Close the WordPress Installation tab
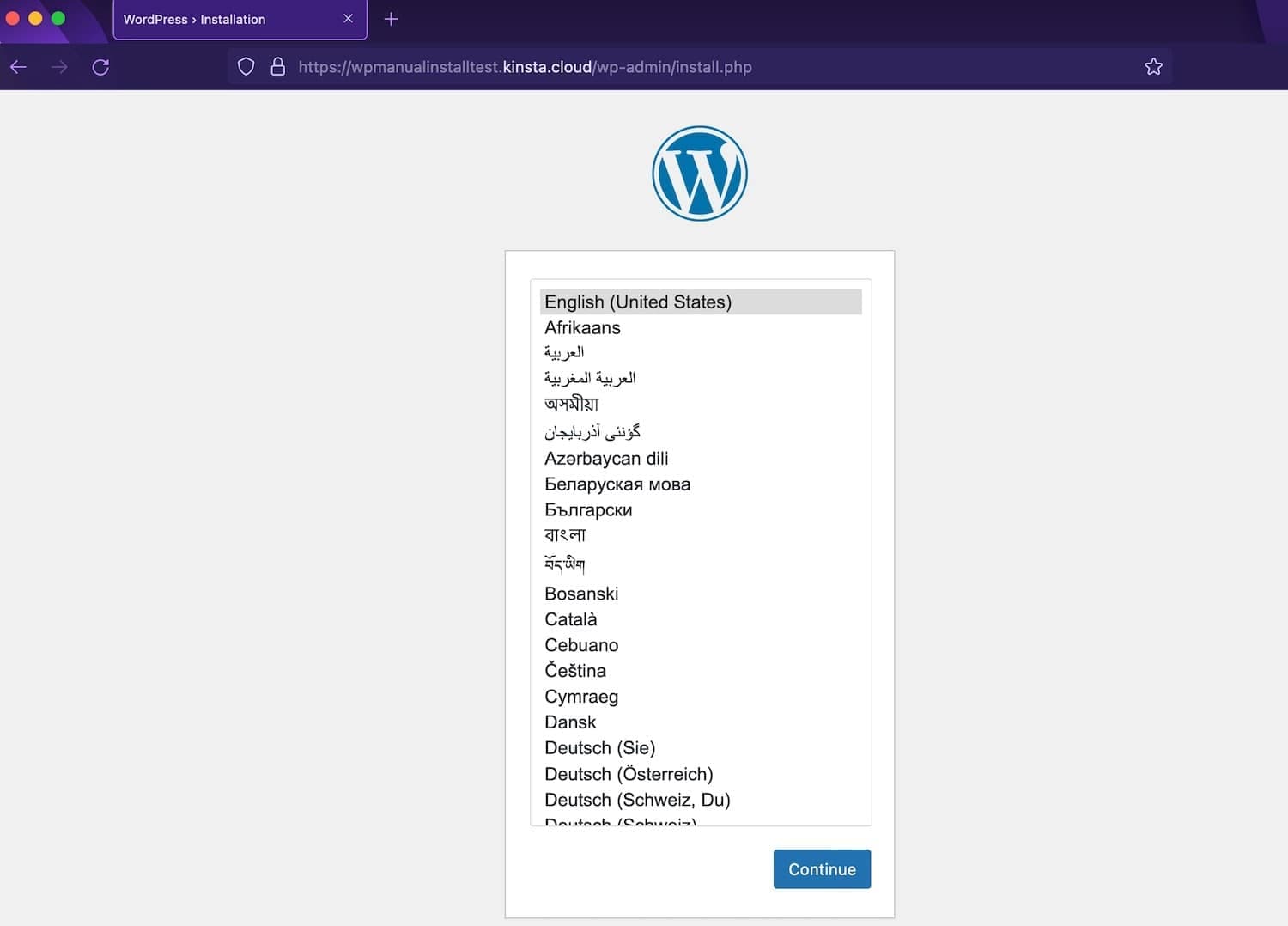 pyautogui.click(x=347, y=19)
